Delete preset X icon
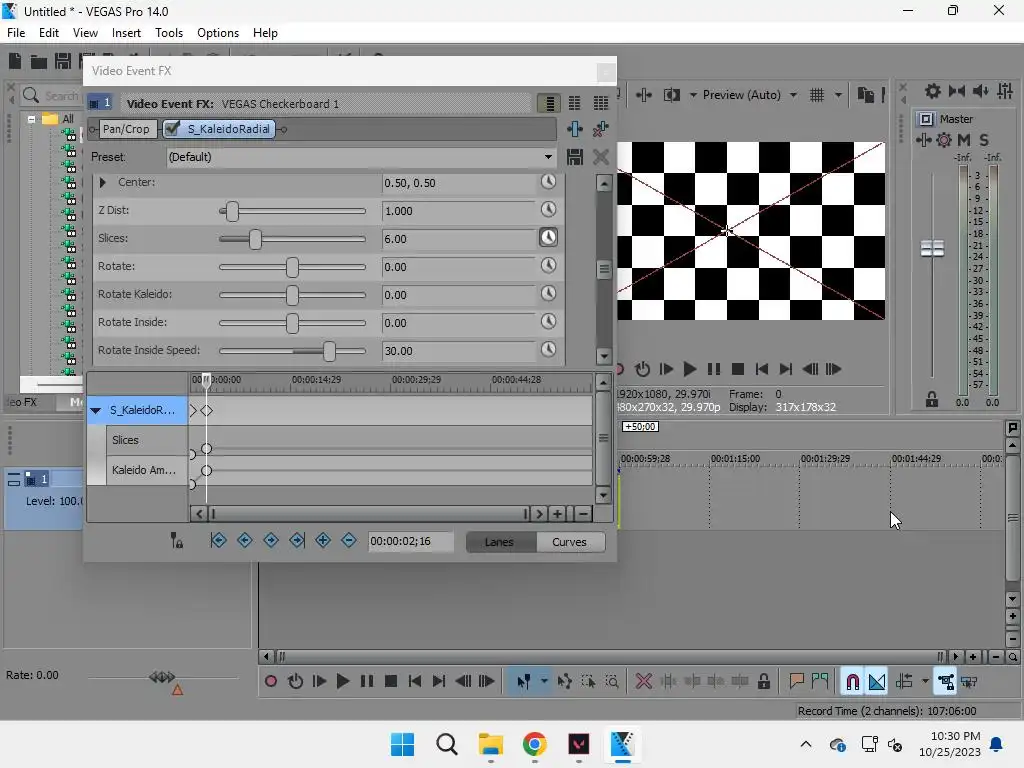The width and height of the screenshot is (1024, 768). click(600, 157)
